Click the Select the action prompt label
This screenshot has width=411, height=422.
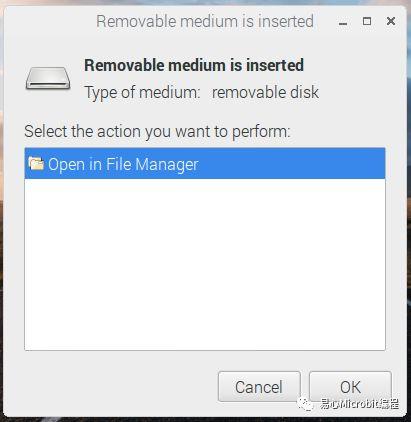[x=157, y=132]
